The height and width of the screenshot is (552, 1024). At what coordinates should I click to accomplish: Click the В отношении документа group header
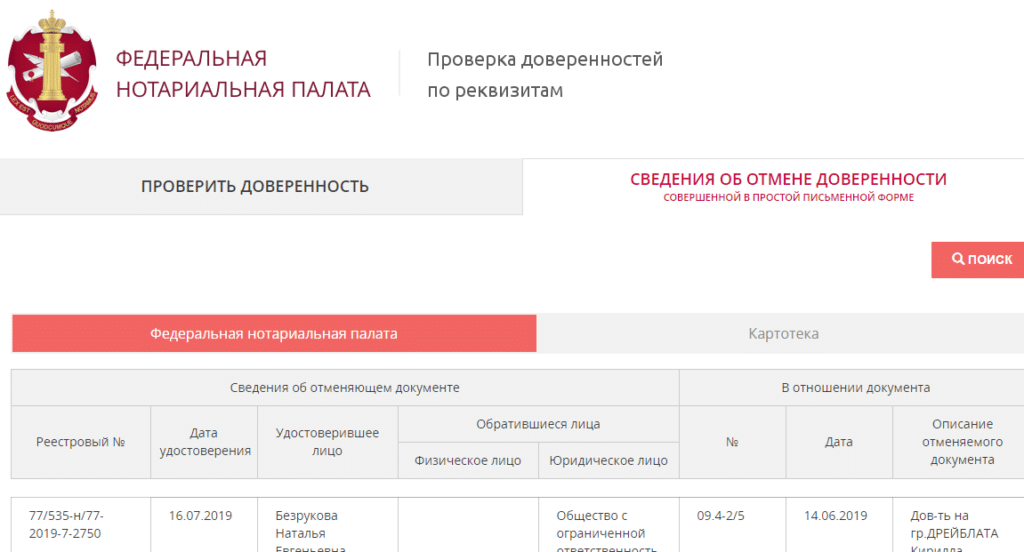pos(855,388)
